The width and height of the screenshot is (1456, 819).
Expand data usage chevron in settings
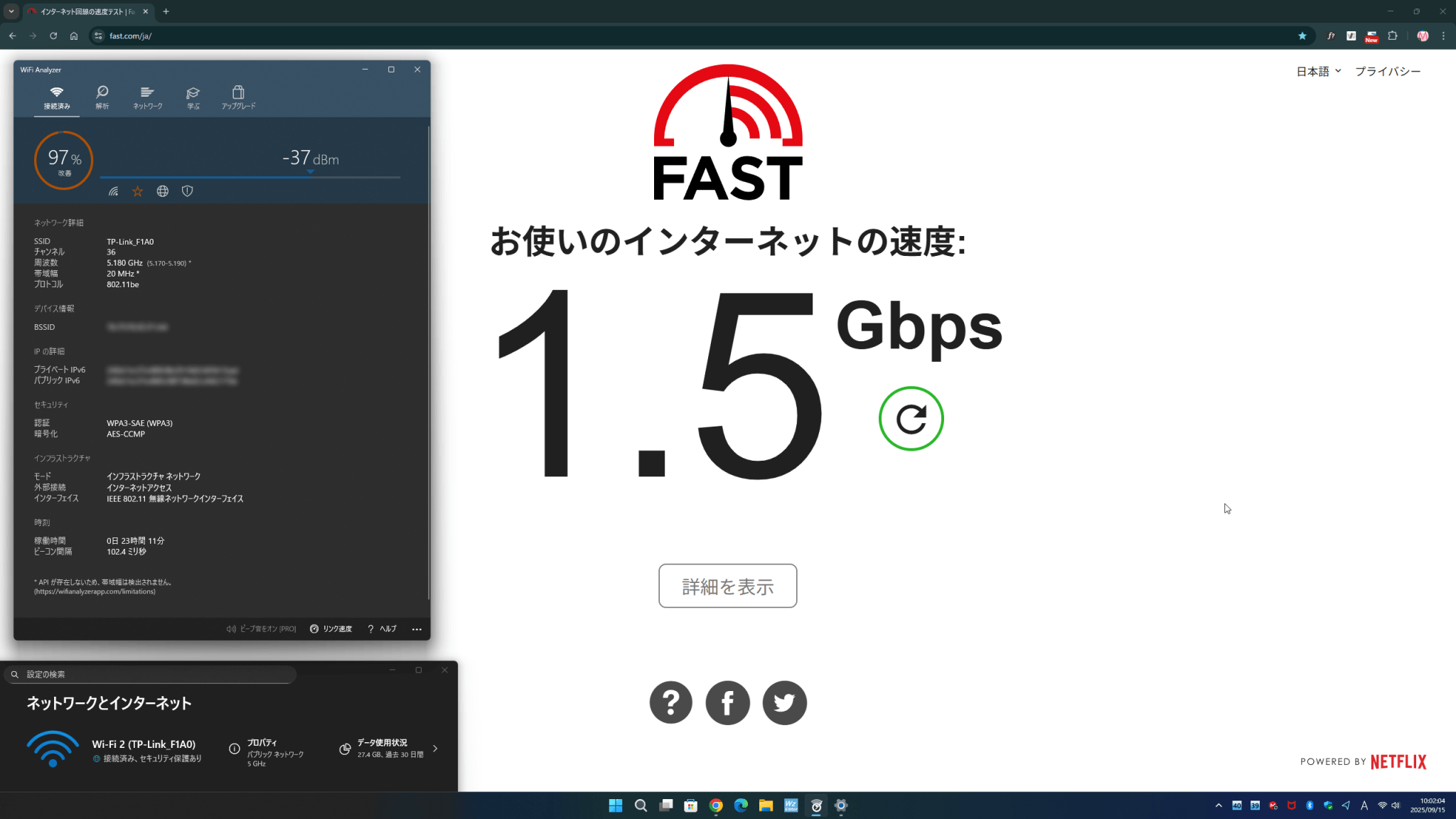[435, 749]
